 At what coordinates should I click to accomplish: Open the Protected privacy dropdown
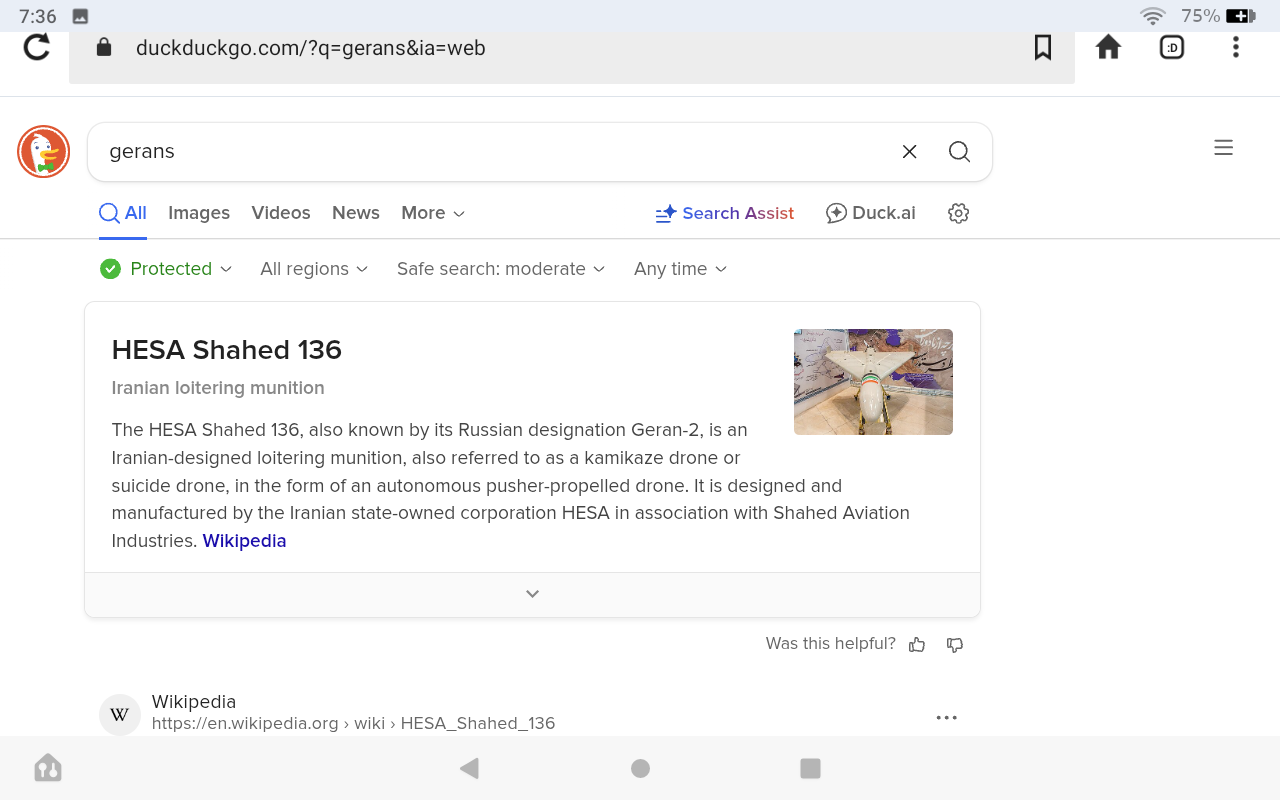pos(167,269)
